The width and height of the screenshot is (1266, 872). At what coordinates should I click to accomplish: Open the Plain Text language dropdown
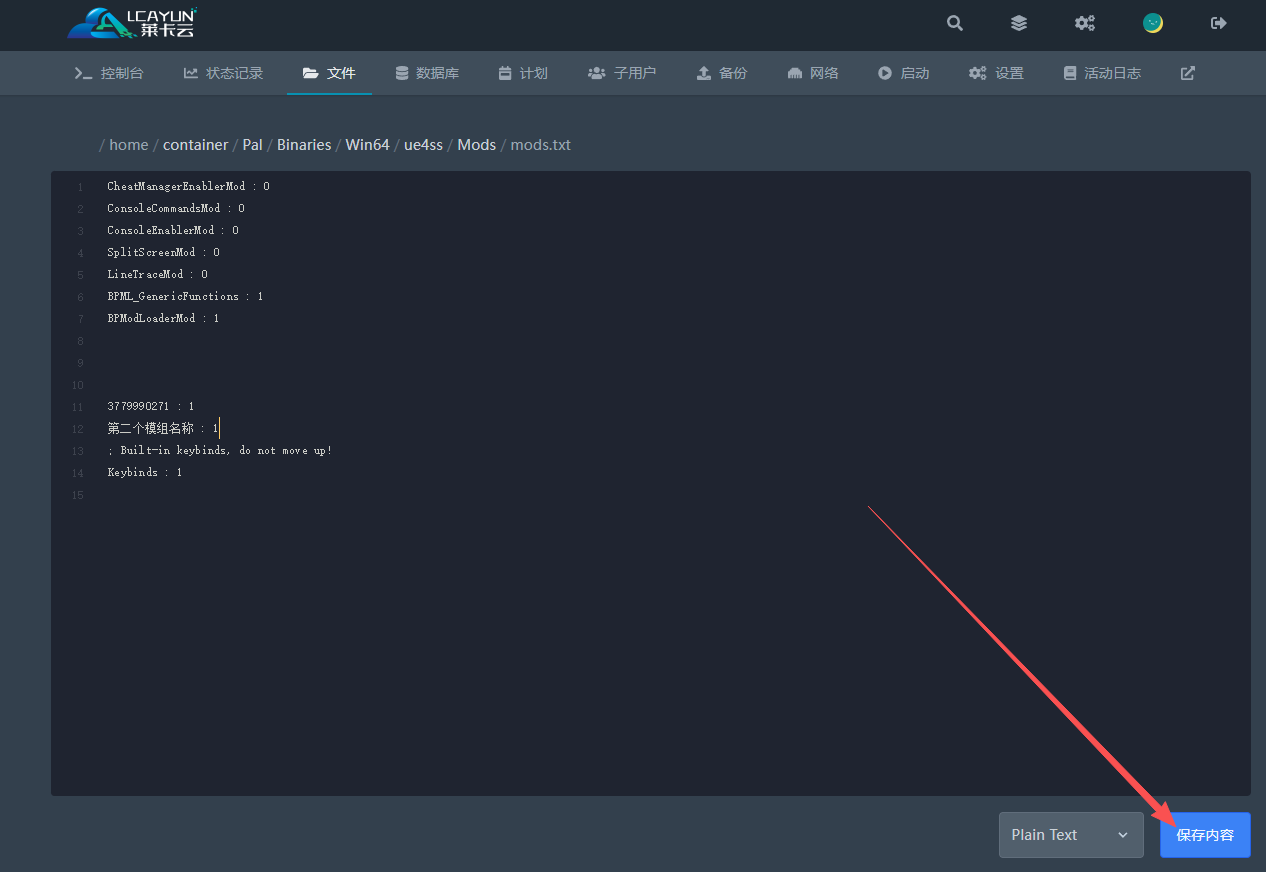1071,835
